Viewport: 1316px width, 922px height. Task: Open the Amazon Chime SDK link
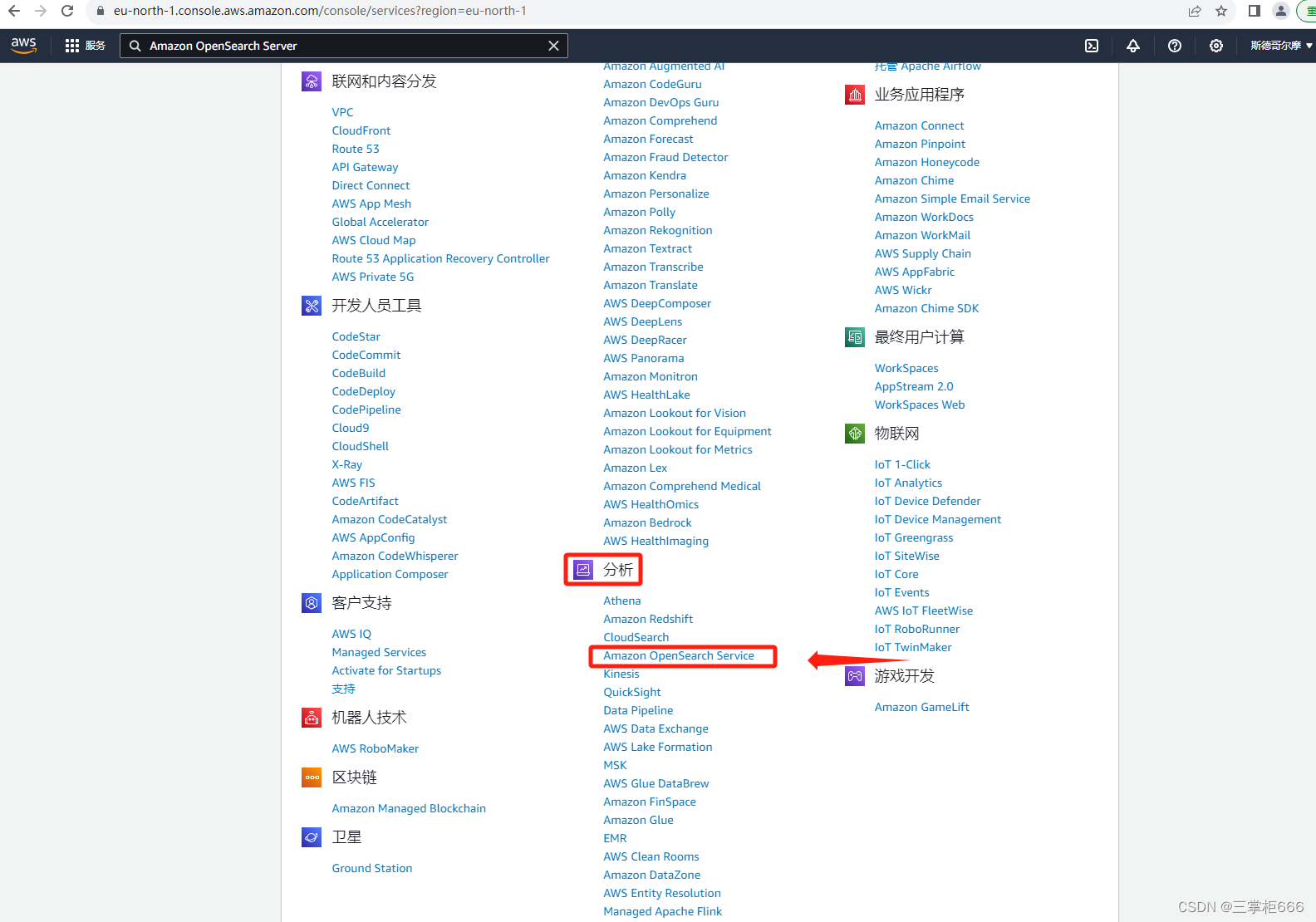[x=927, y=309]
